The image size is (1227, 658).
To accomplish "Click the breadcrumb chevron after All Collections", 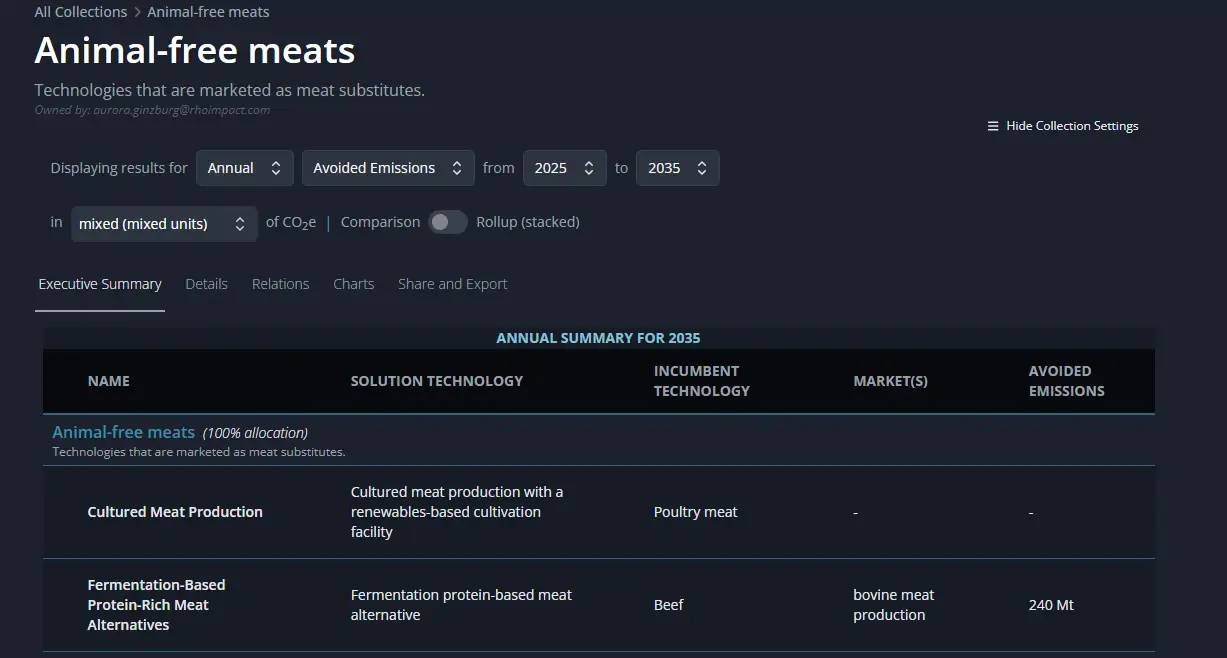I will pyautogui.click(x=137, y=13).
